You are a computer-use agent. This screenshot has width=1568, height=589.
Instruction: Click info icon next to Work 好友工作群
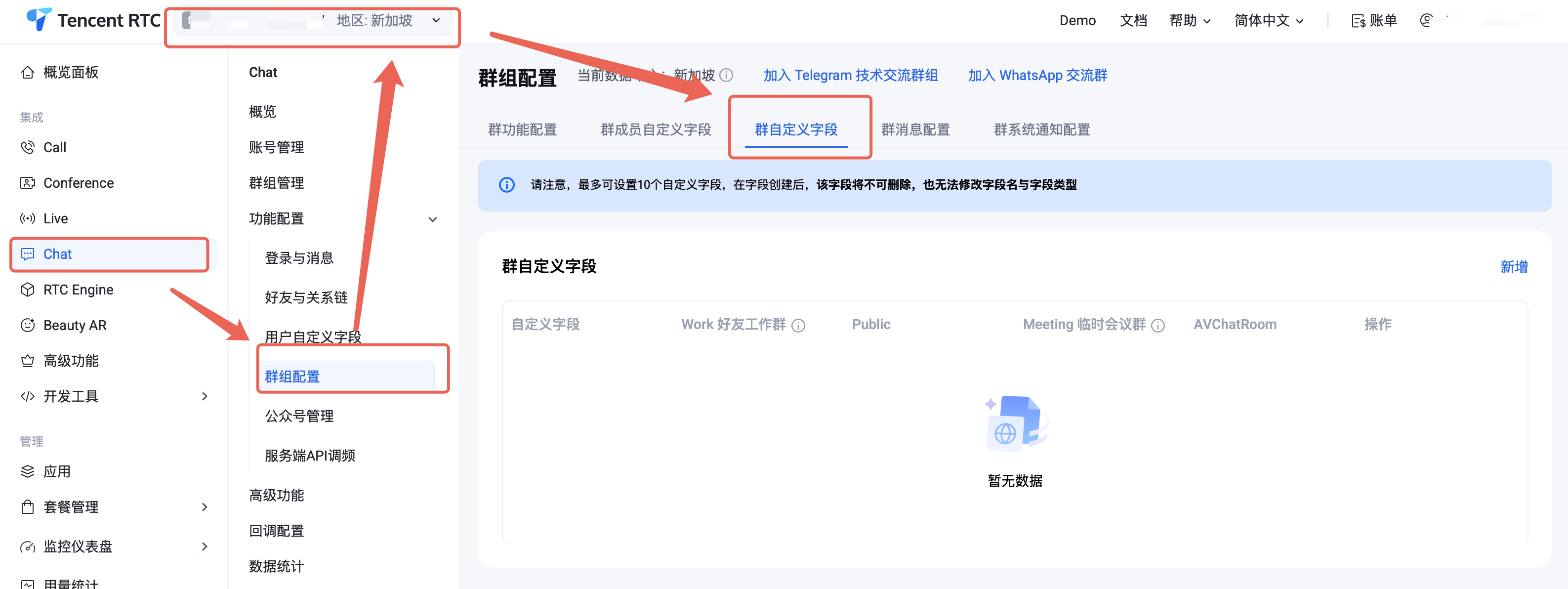[798, 325]
